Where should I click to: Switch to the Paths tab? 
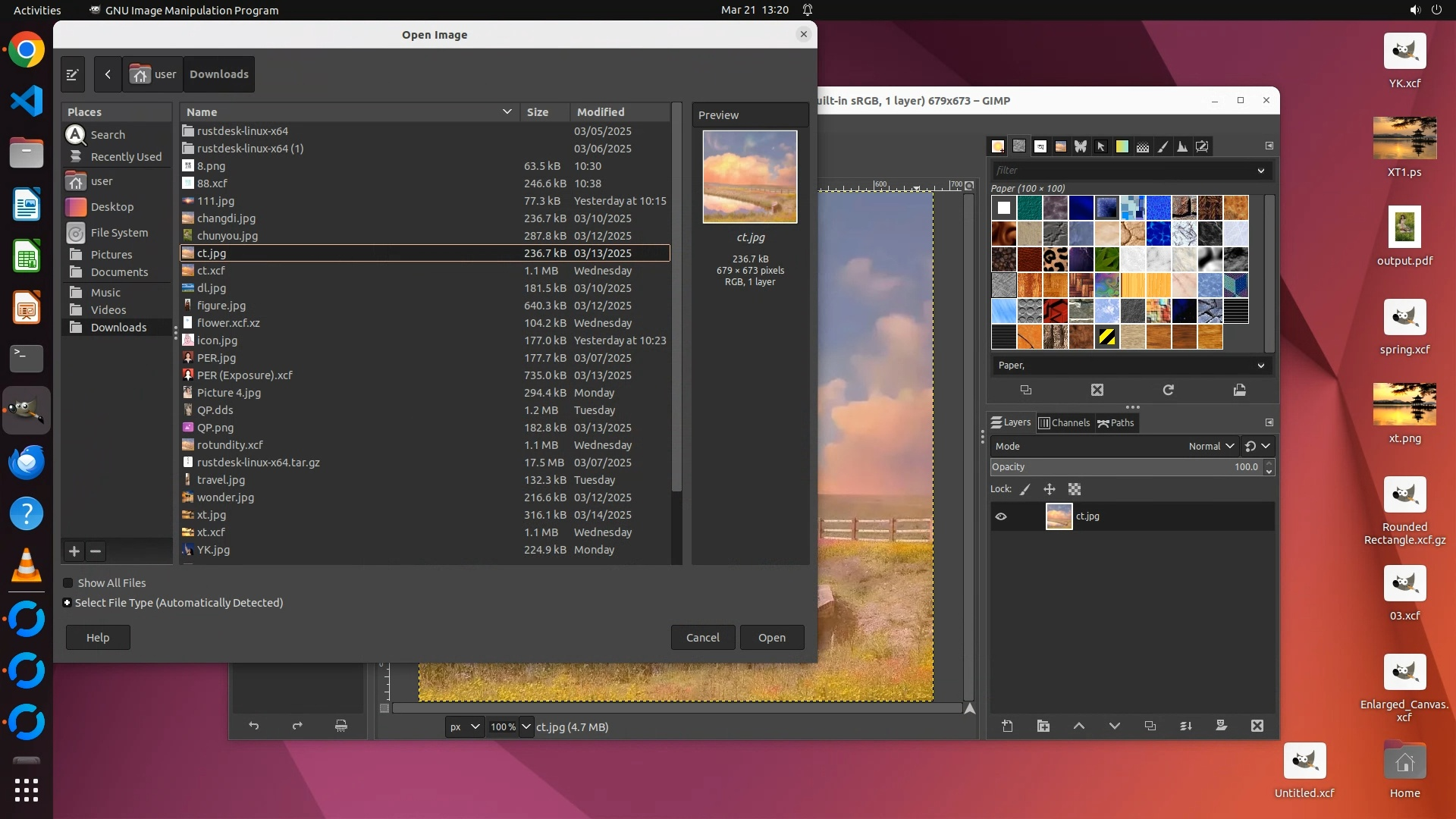tap(1116, 423)
